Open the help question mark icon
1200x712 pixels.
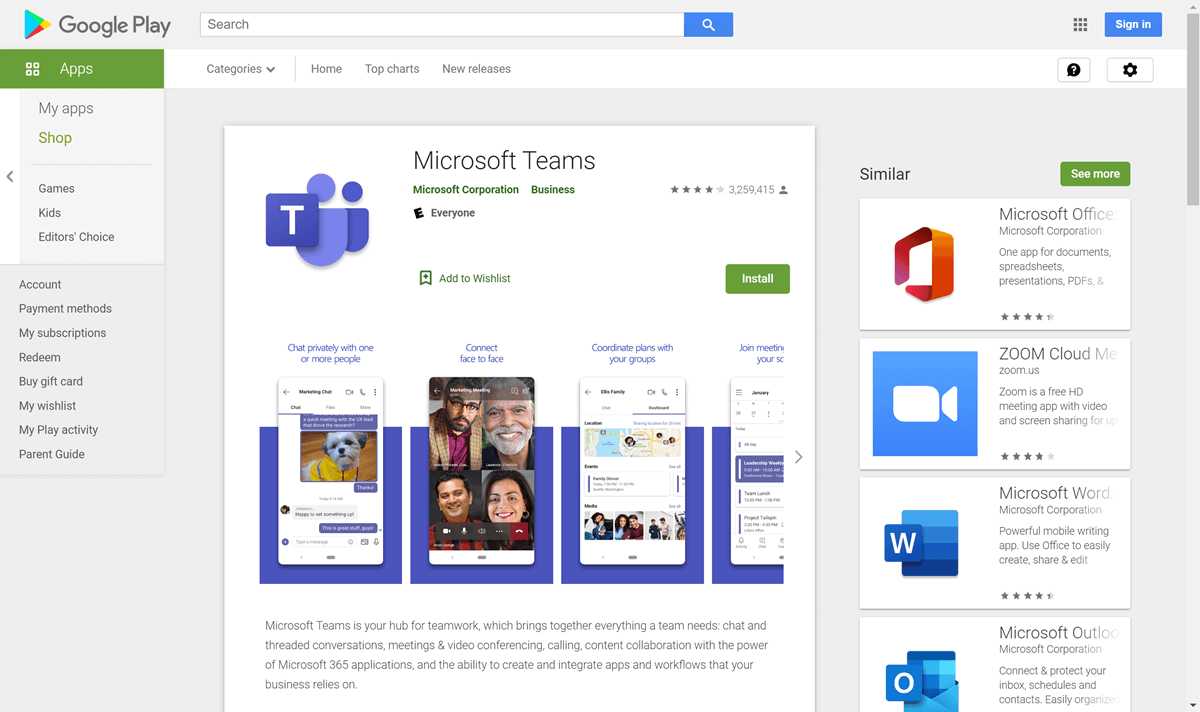pos(1074,69)
